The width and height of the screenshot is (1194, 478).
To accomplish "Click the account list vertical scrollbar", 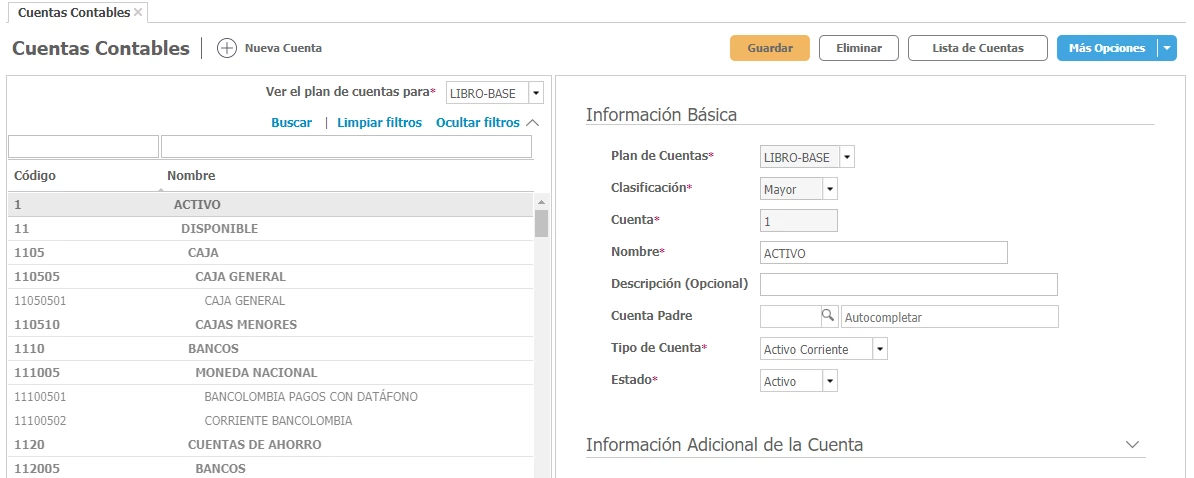I will tap(541, 223).
